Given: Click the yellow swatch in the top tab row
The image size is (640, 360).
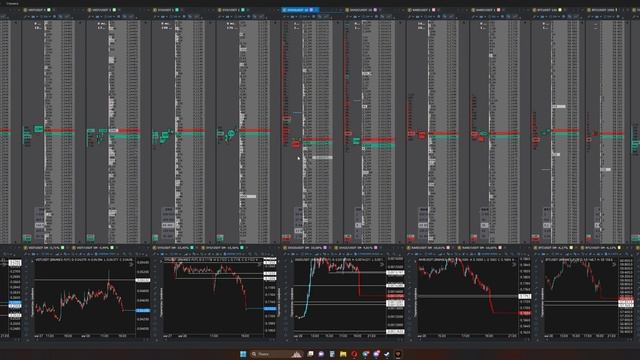Looking at the screenshot, I should coord(560,10).
